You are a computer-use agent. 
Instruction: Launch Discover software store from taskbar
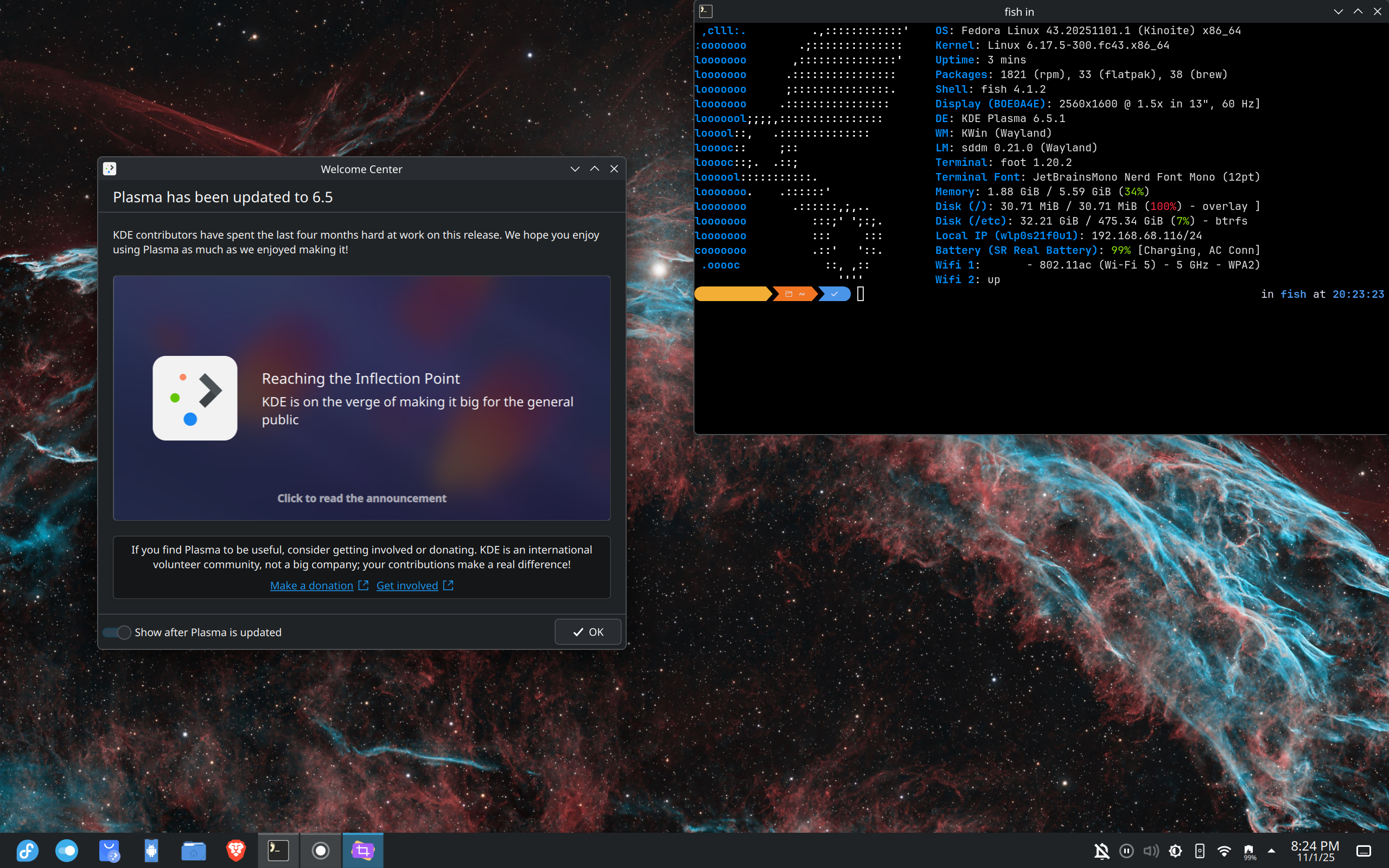(x=109, y=850)
